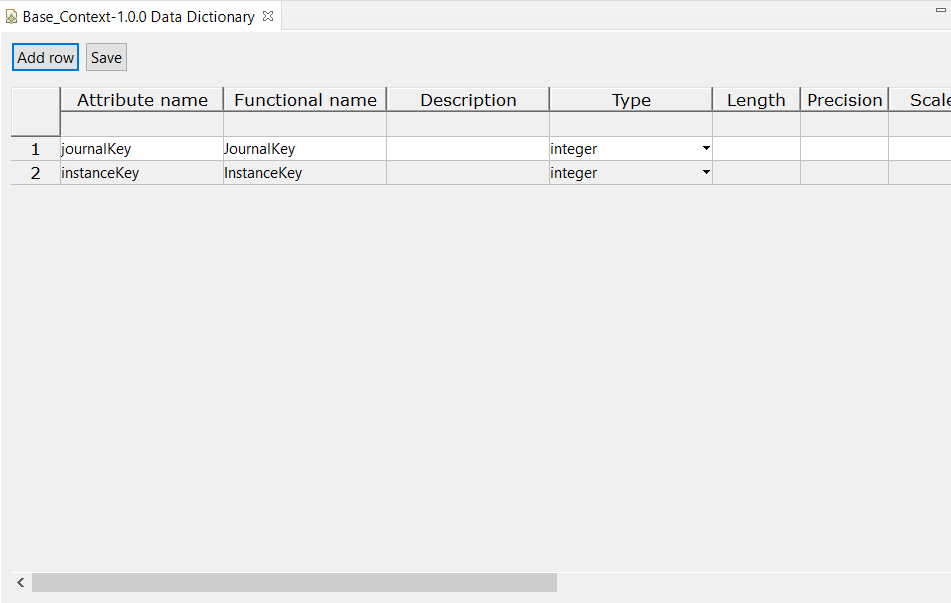Click the Length cell for instanceKey
This screenshot has width=951, height=603.
pyautogui.click(x=756, y=173)
